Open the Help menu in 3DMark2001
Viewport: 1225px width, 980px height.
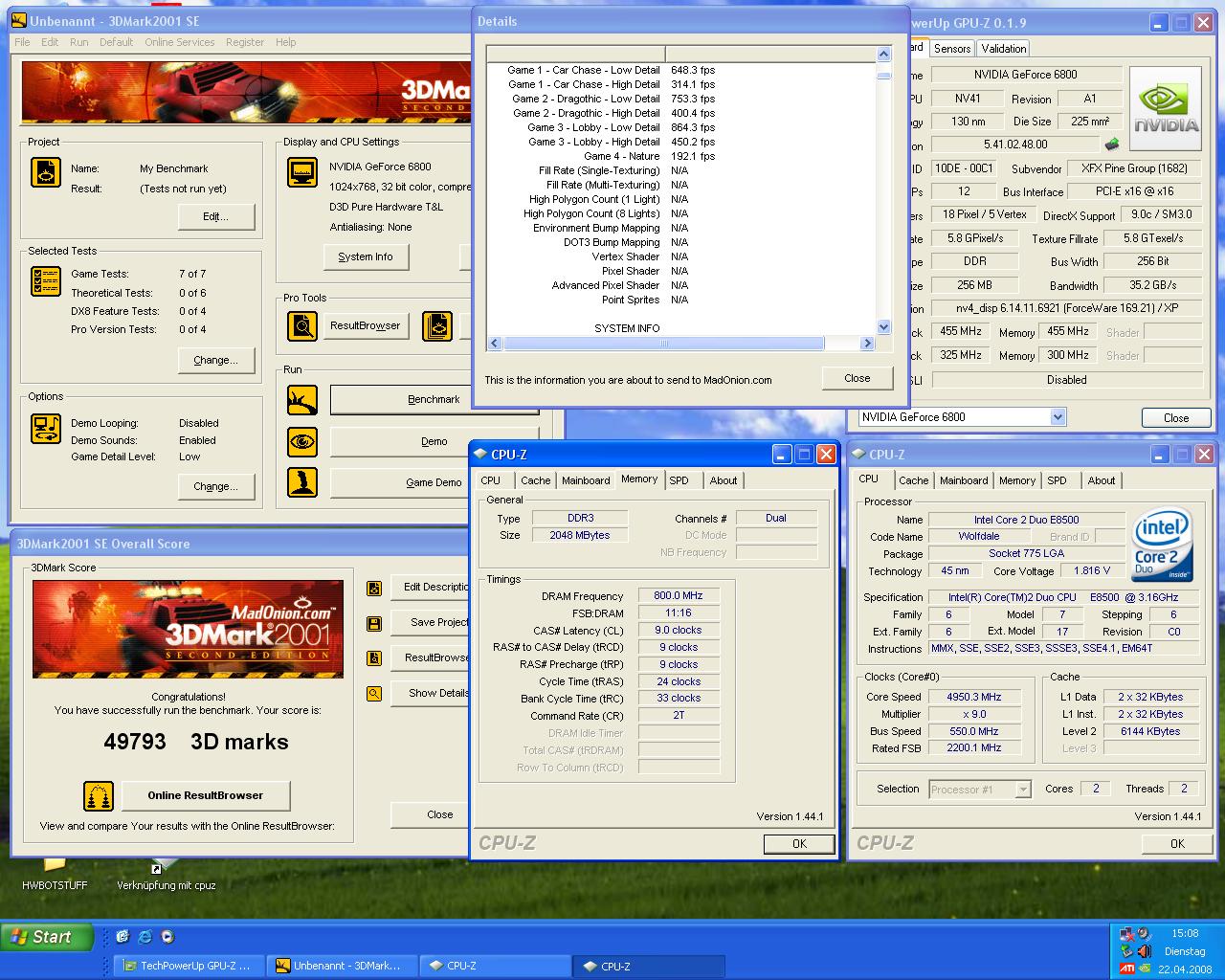click(285, 42)
